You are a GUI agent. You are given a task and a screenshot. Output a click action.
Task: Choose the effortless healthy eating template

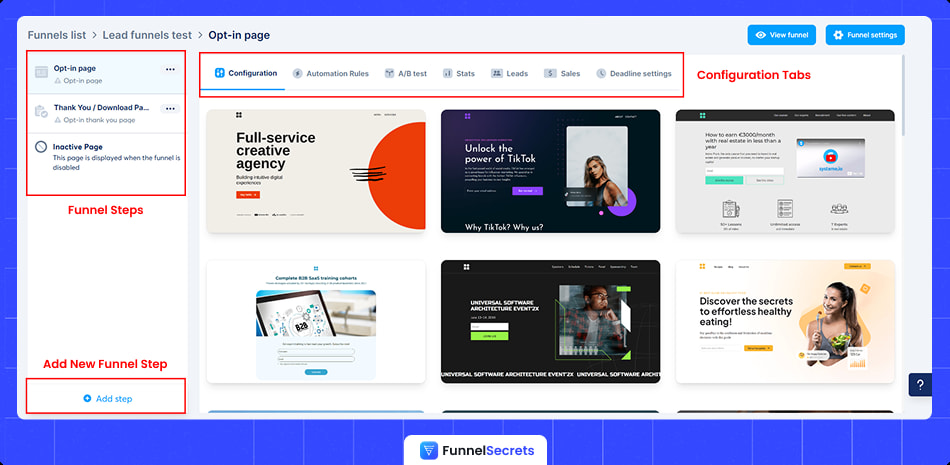point(785,321)
